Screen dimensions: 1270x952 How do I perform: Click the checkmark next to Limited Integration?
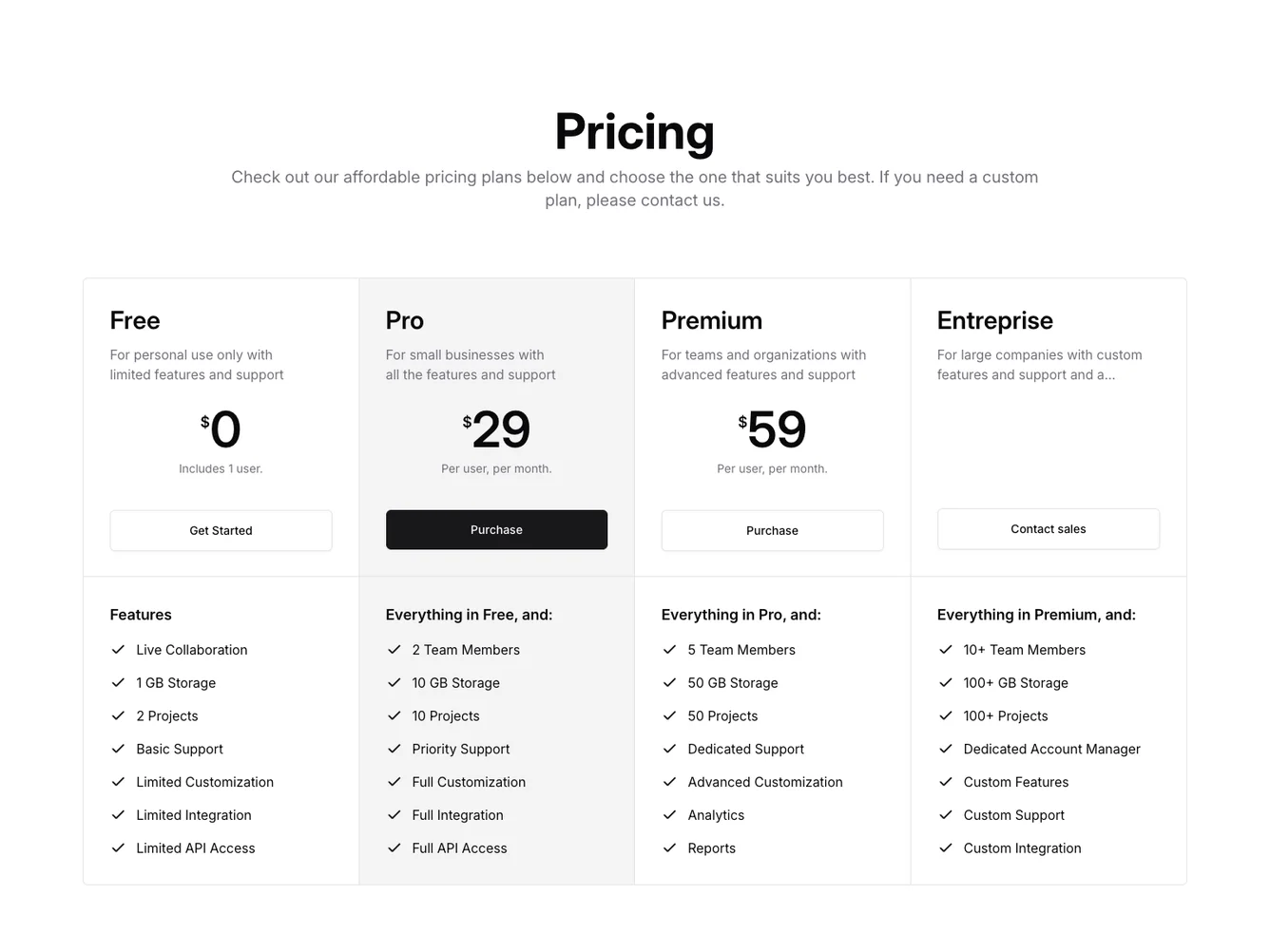[x=118, y=815]
